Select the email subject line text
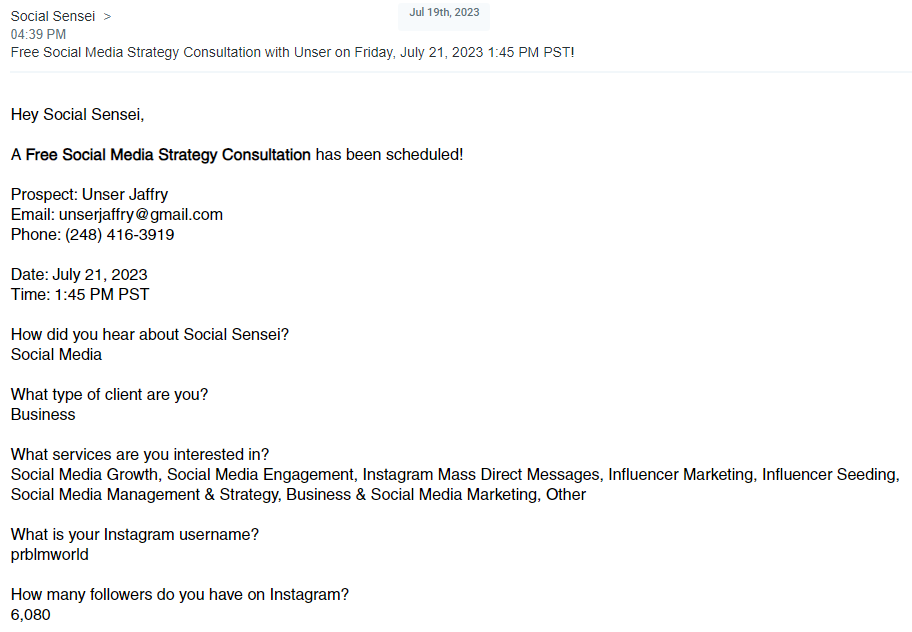Viewport: 912px width, 632px height. 293,52
